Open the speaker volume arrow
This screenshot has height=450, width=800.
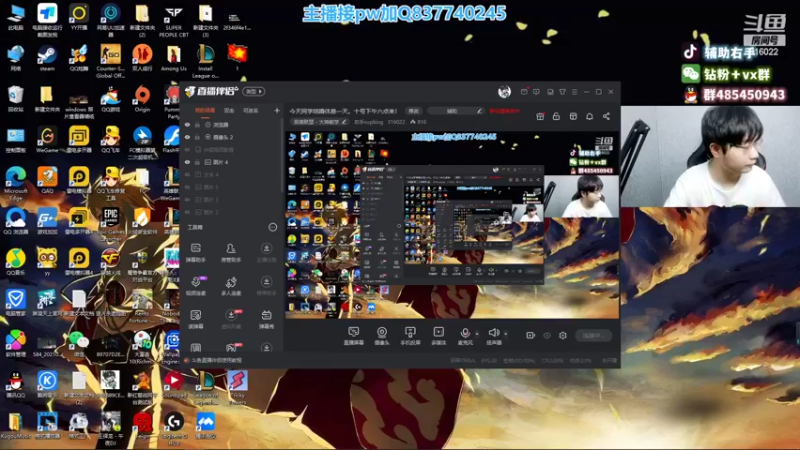(x=506, y=334)
